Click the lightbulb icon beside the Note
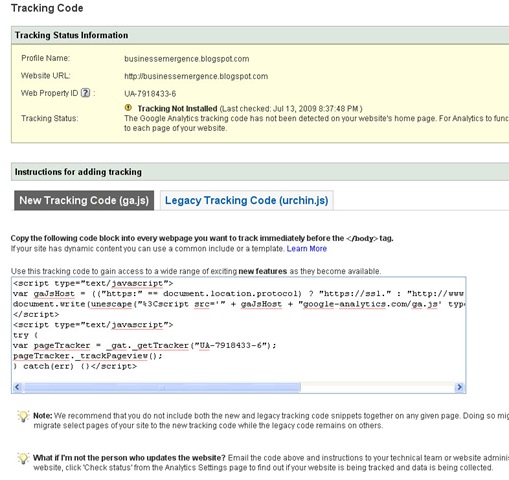Viewport: 509px width, 480px height. [23, 416]
